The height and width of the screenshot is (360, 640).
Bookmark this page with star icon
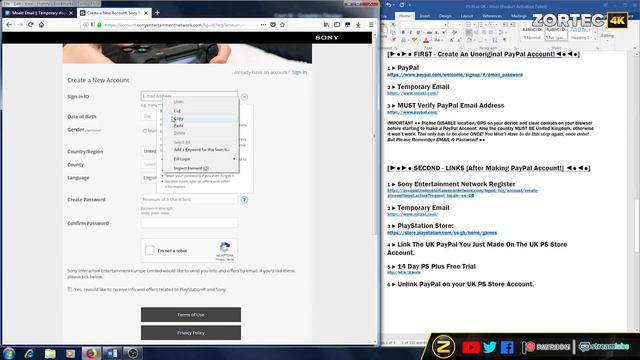282,24
